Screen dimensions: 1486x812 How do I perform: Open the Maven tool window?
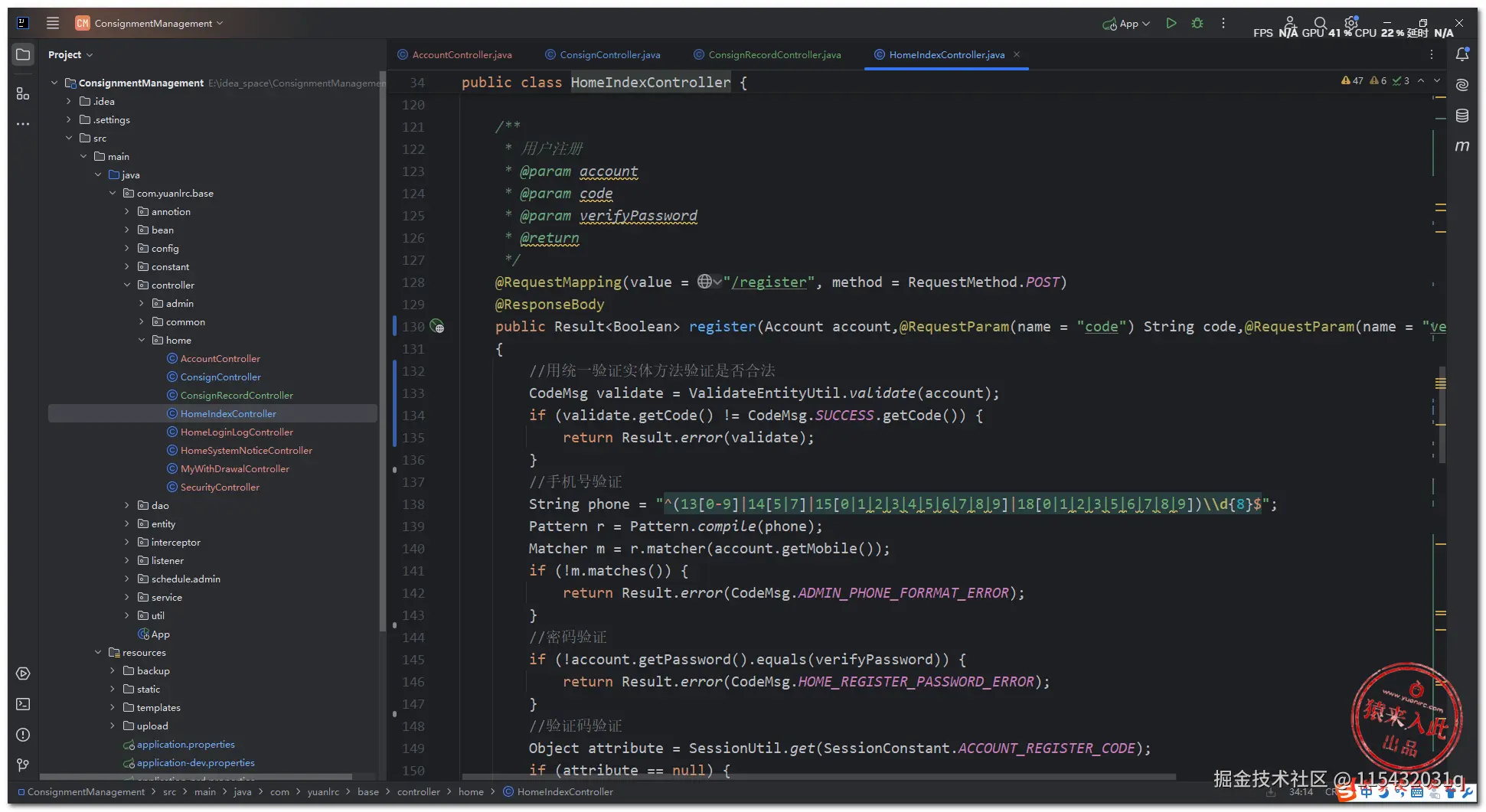pyautogui.click(x=1462, y=145)
